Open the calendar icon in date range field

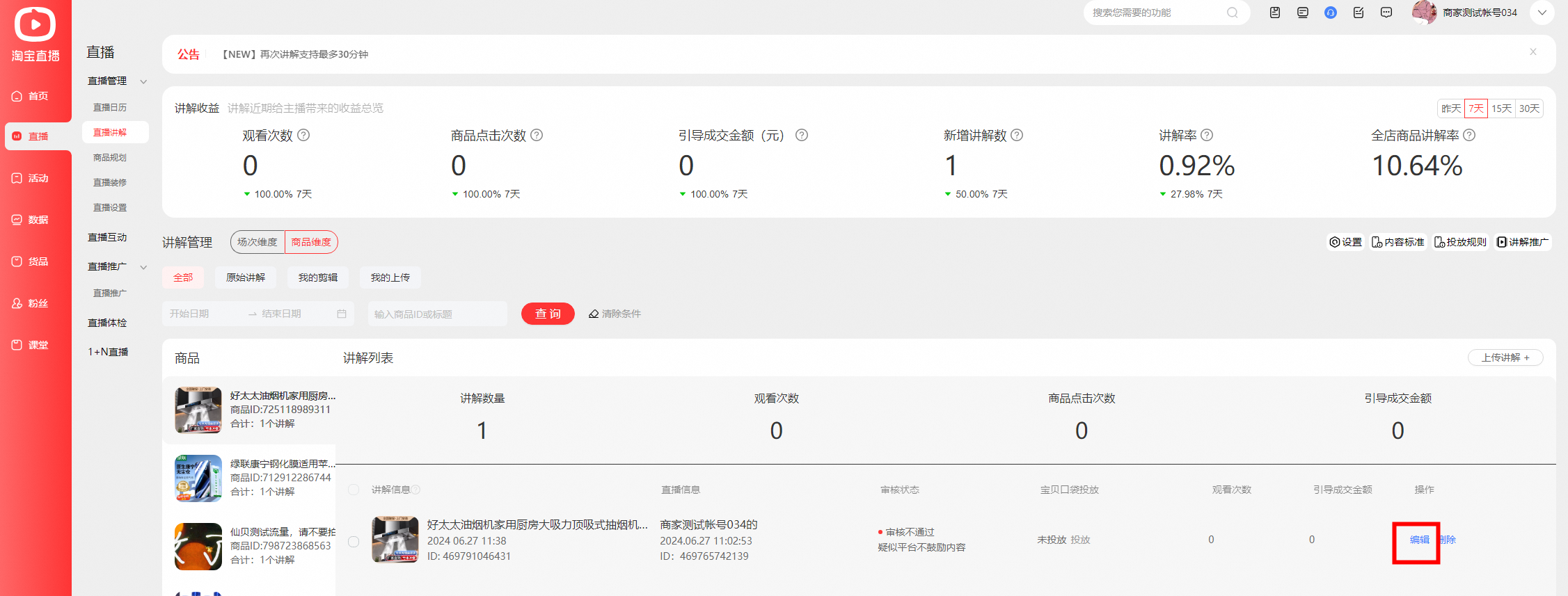click(342, 314)
